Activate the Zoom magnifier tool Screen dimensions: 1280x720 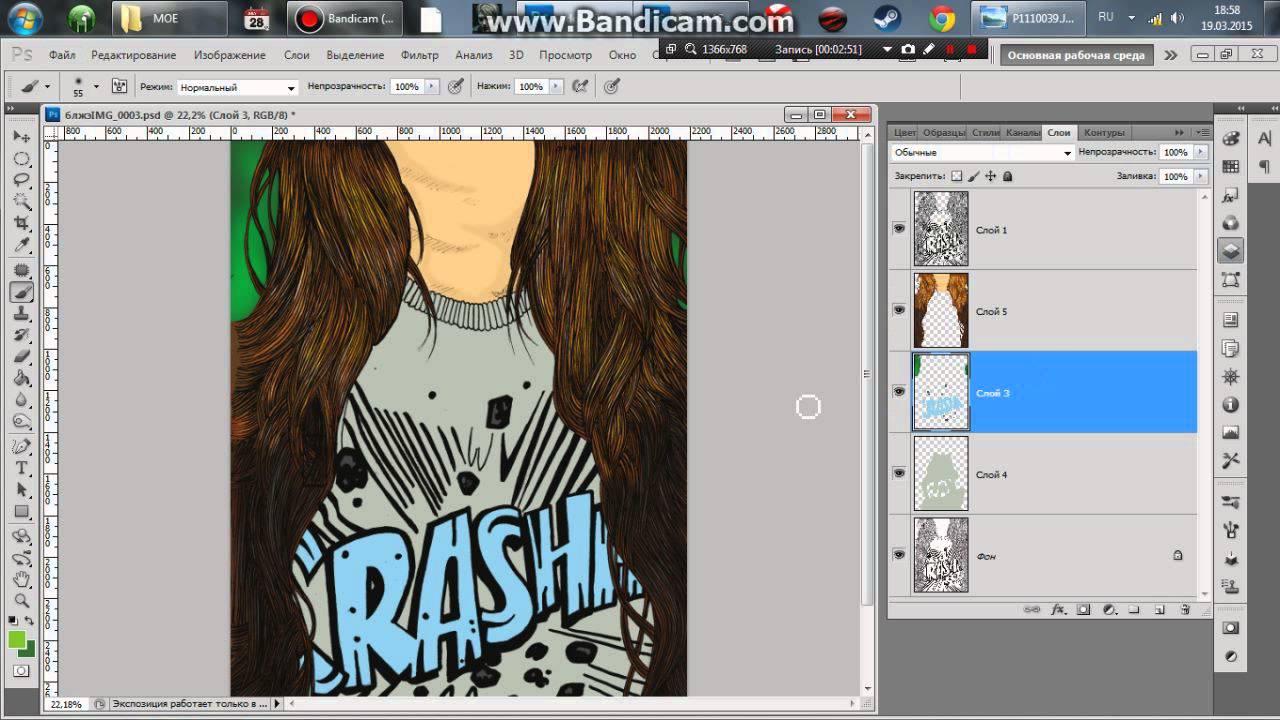click(x=21, y=600)
